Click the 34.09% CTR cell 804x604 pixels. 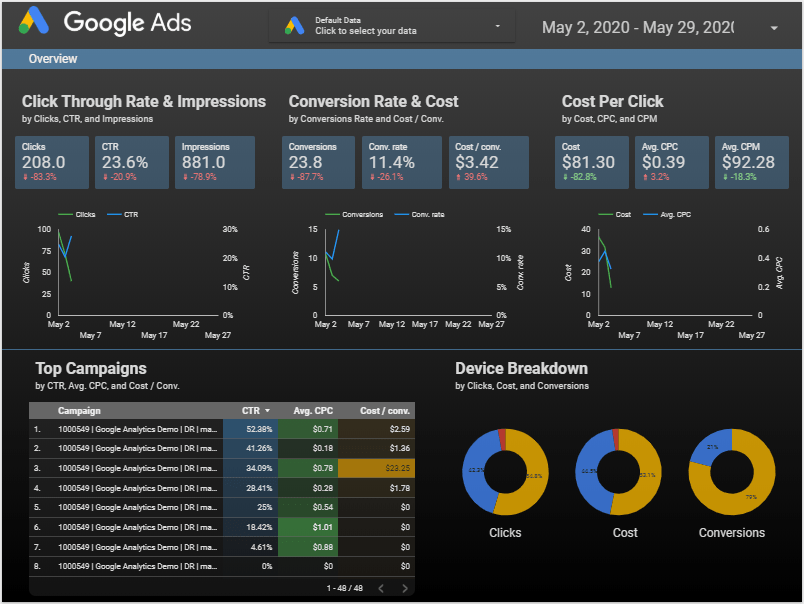click(250, 468)
